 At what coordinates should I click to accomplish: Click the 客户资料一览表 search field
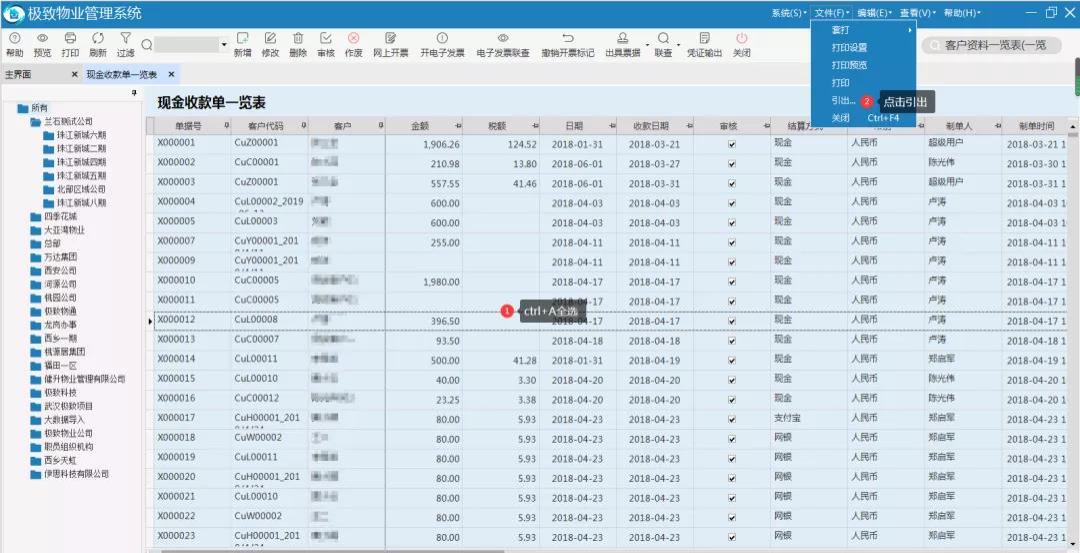click(x=992, y=45)
